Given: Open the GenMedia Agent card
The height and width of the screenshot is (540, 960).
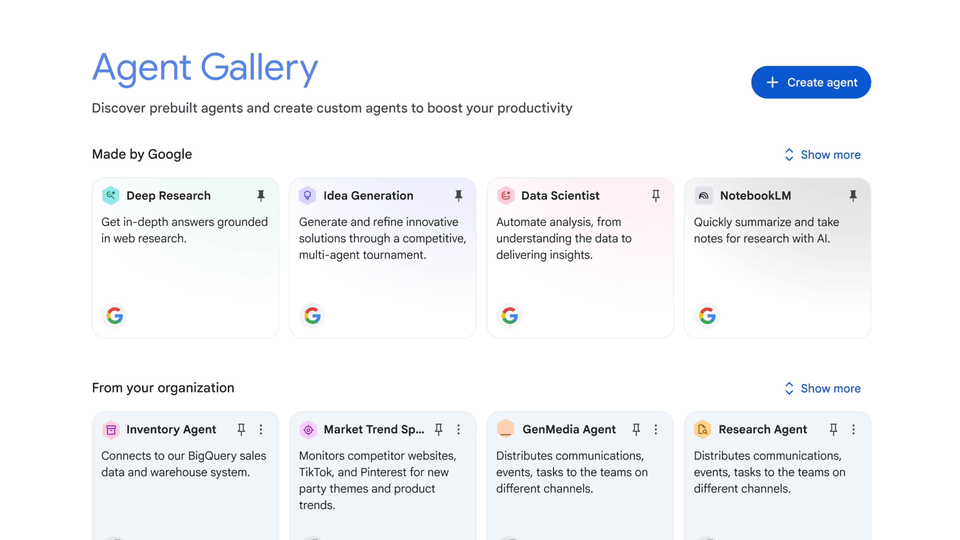Looking at the screenshot, I should [x=580, y=476].
